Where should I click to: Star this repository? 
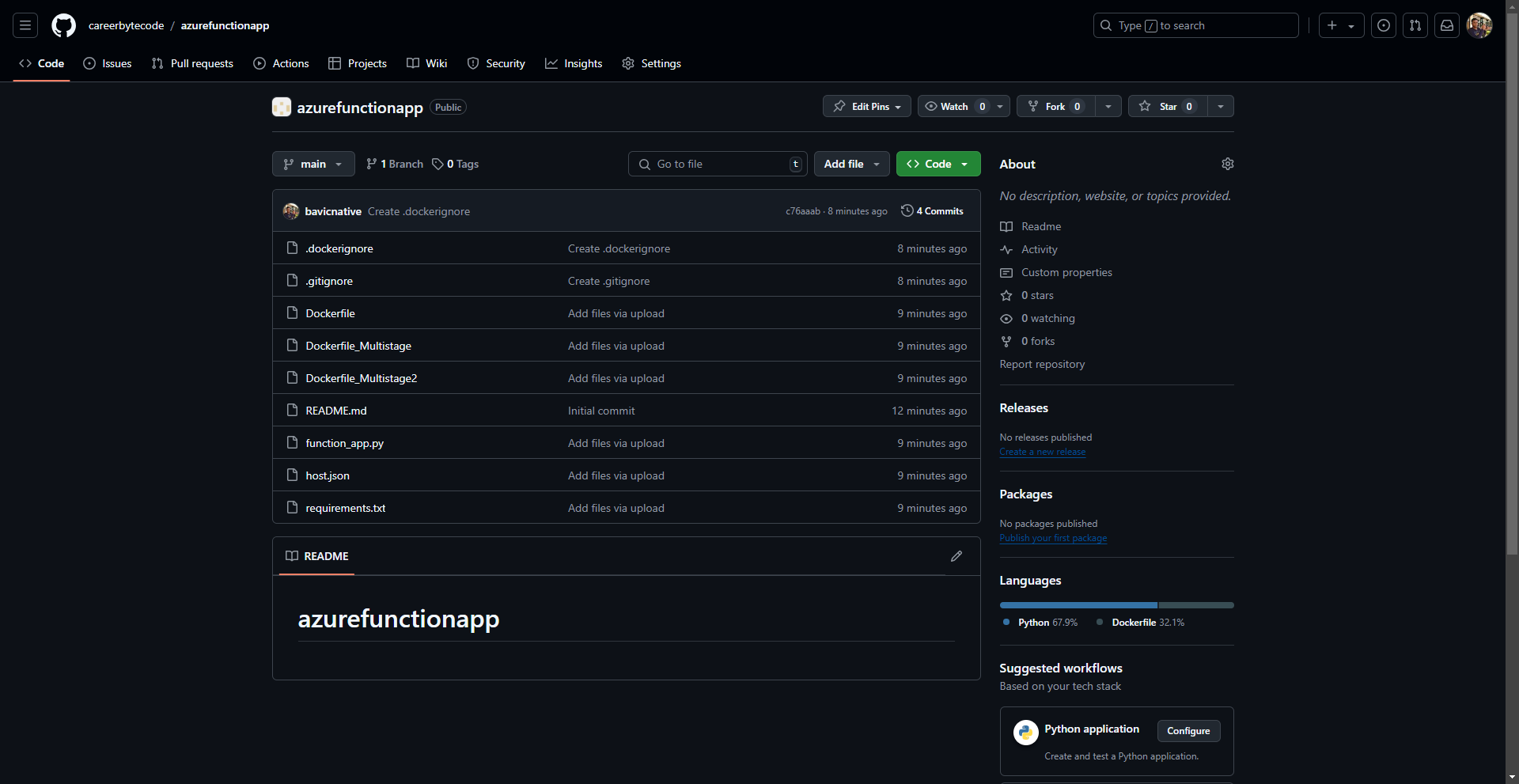[1168, 106]
